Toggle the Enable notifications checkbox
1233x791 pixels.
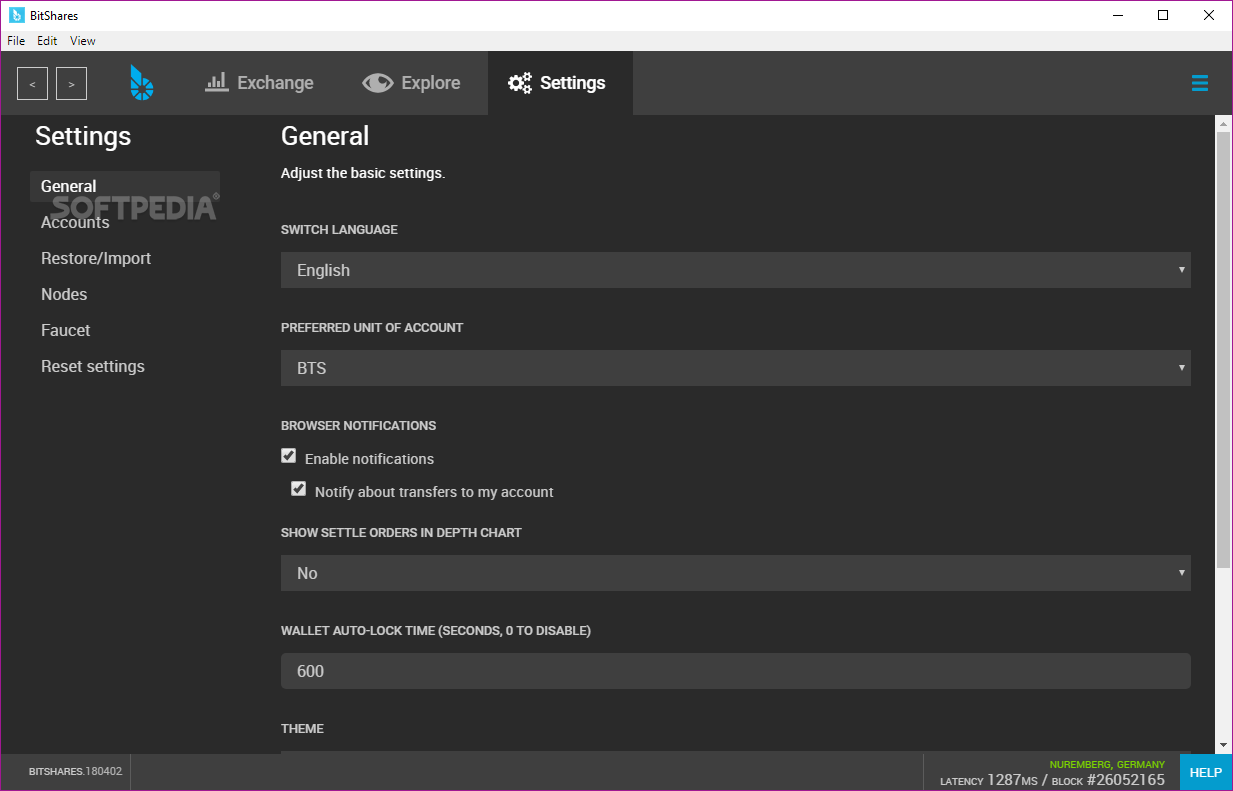(x=289, y=456)
